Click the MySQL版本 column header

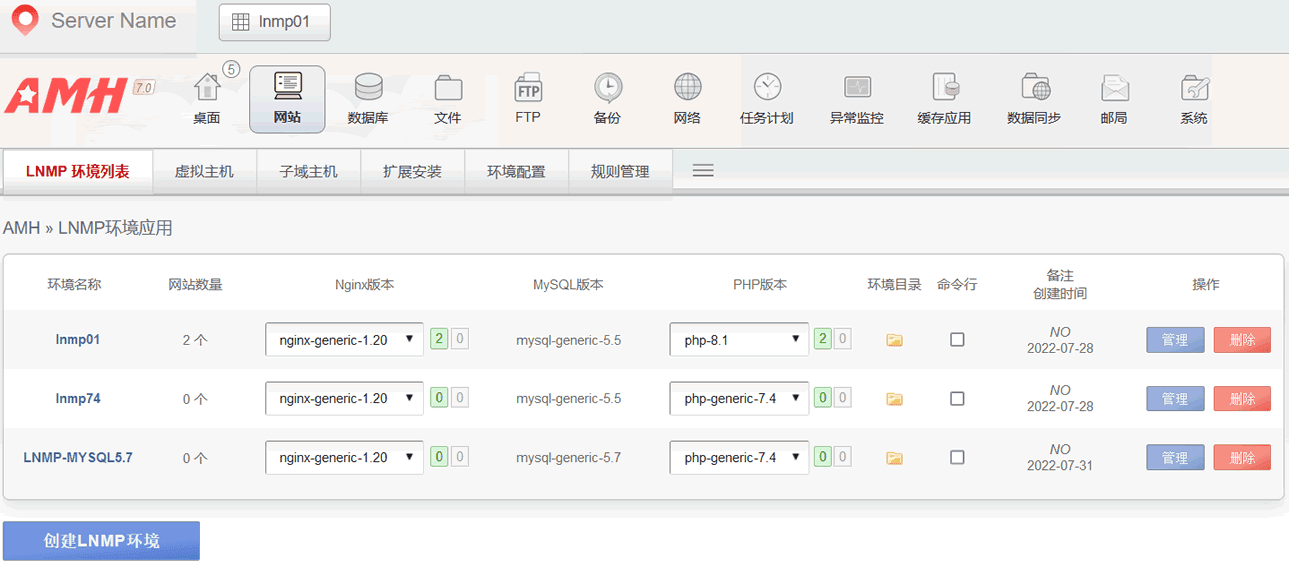pyautogui.click(x=568, y=284)
